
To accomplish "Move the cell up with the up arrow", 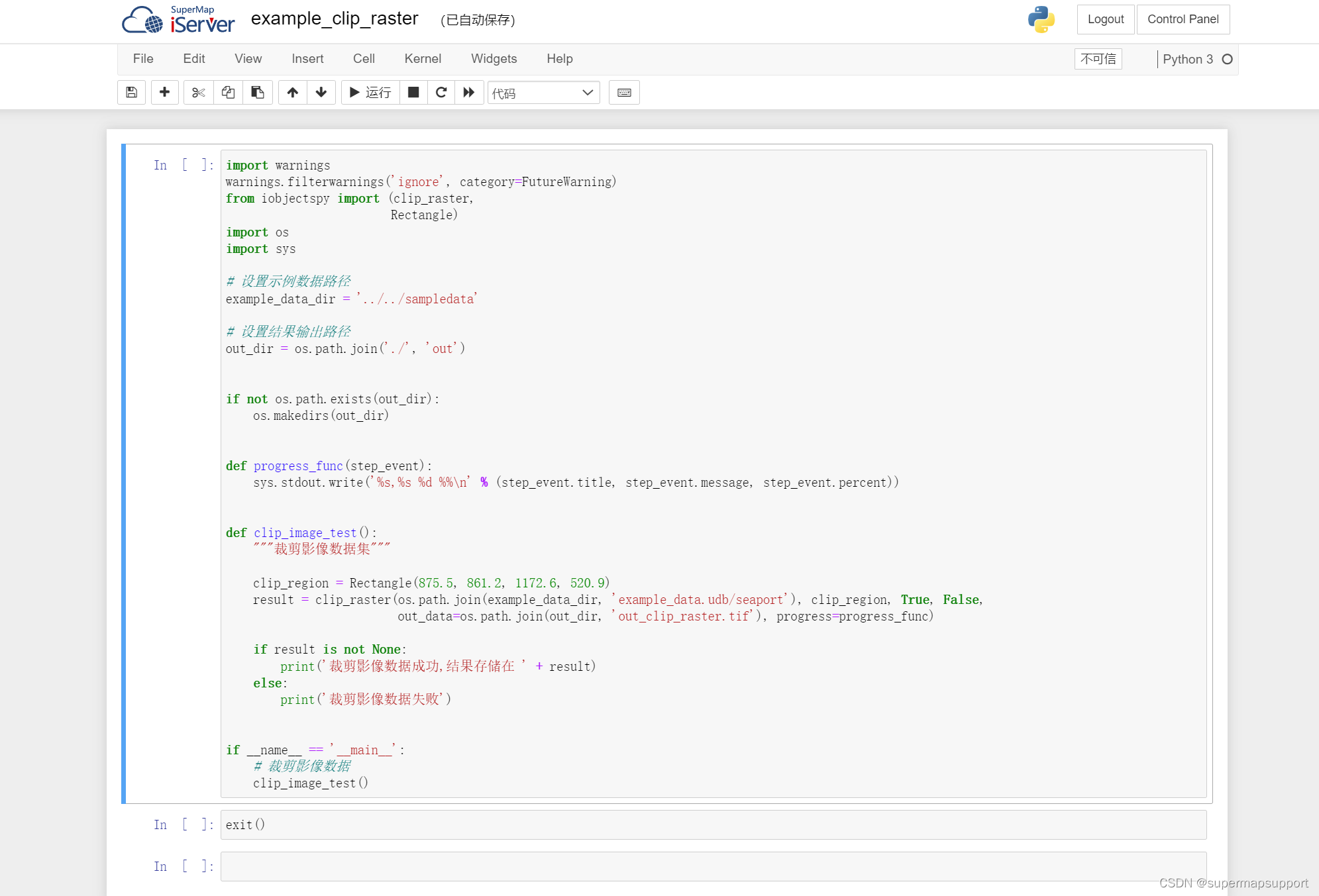I will [292, 93].
